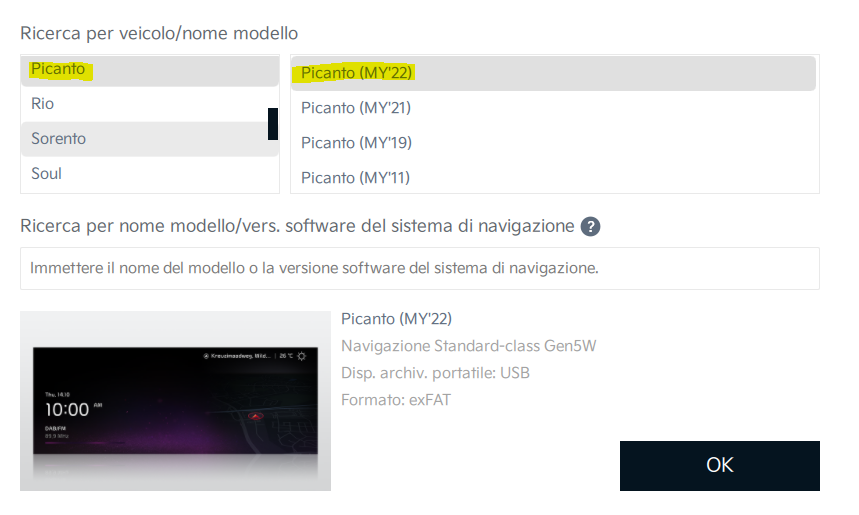
Task: Click the sun brightness icon in preview
Action: point(301,356)
